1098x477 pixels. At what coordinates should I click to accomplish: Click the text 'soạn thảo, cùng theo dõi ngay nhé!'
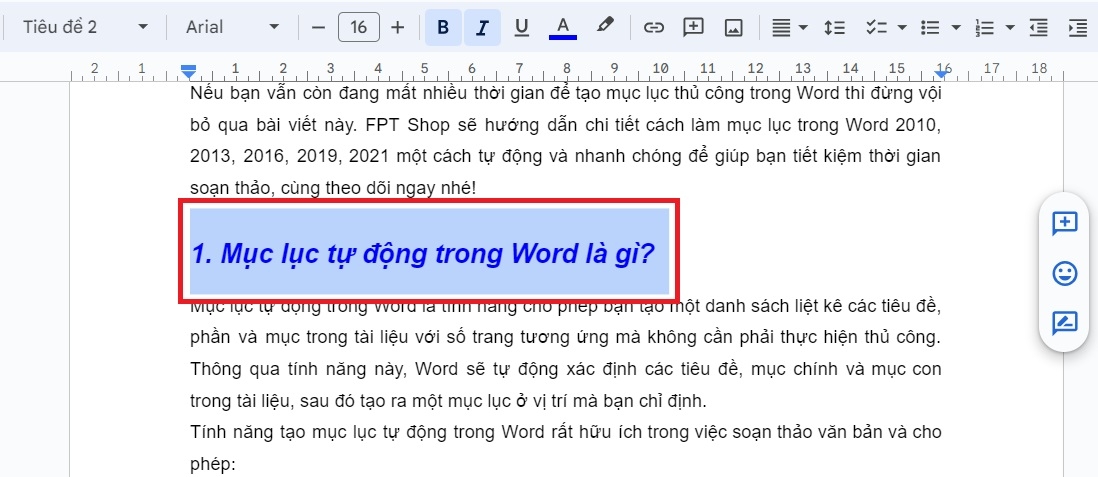tap(333, 188)
